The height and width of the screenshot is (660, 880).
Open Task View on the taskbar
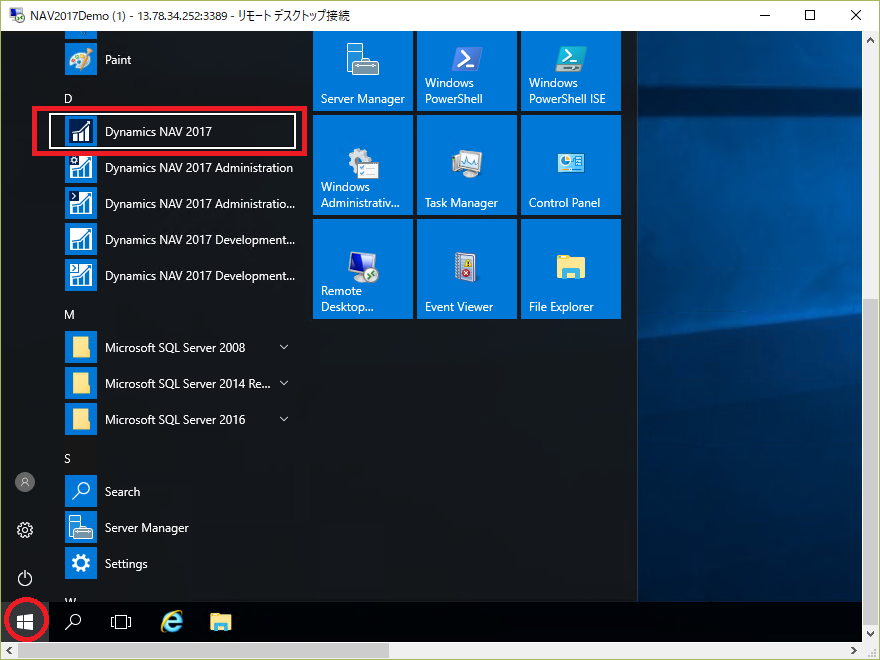pos(121,621)
